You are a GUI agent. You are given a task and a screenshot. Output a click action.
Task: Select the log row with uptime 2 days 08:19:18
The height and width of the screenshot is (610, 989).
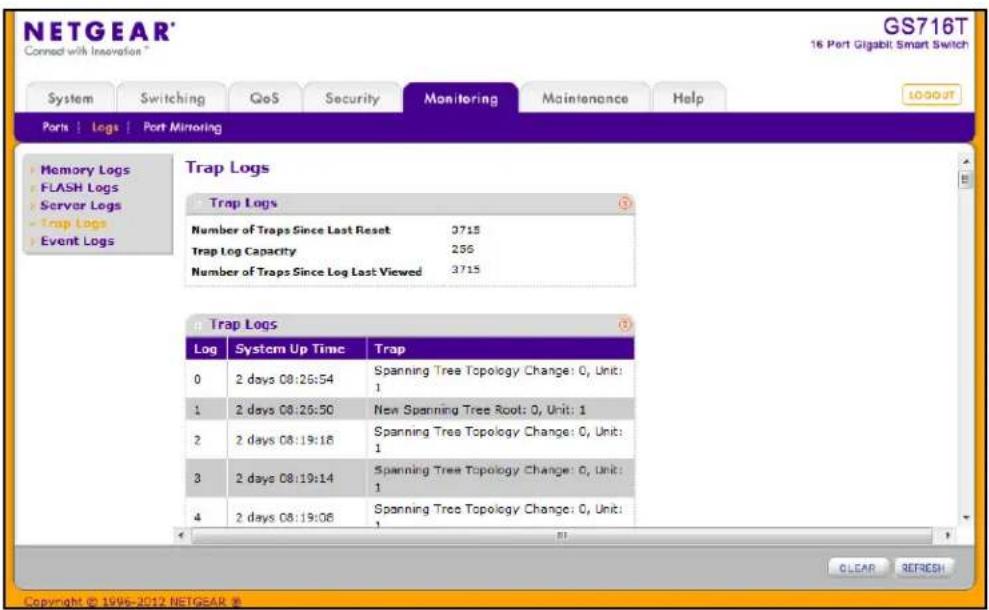(410, 440)
